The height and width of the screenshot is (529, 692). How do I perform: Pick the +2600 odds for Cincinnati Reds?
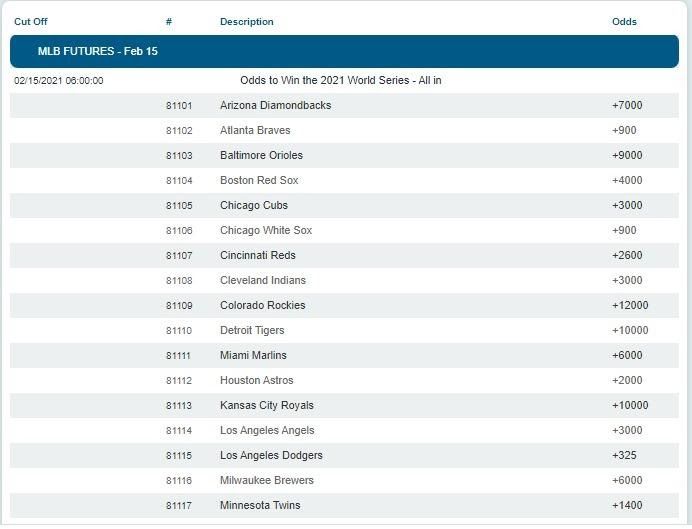click(x=627, y=255)
